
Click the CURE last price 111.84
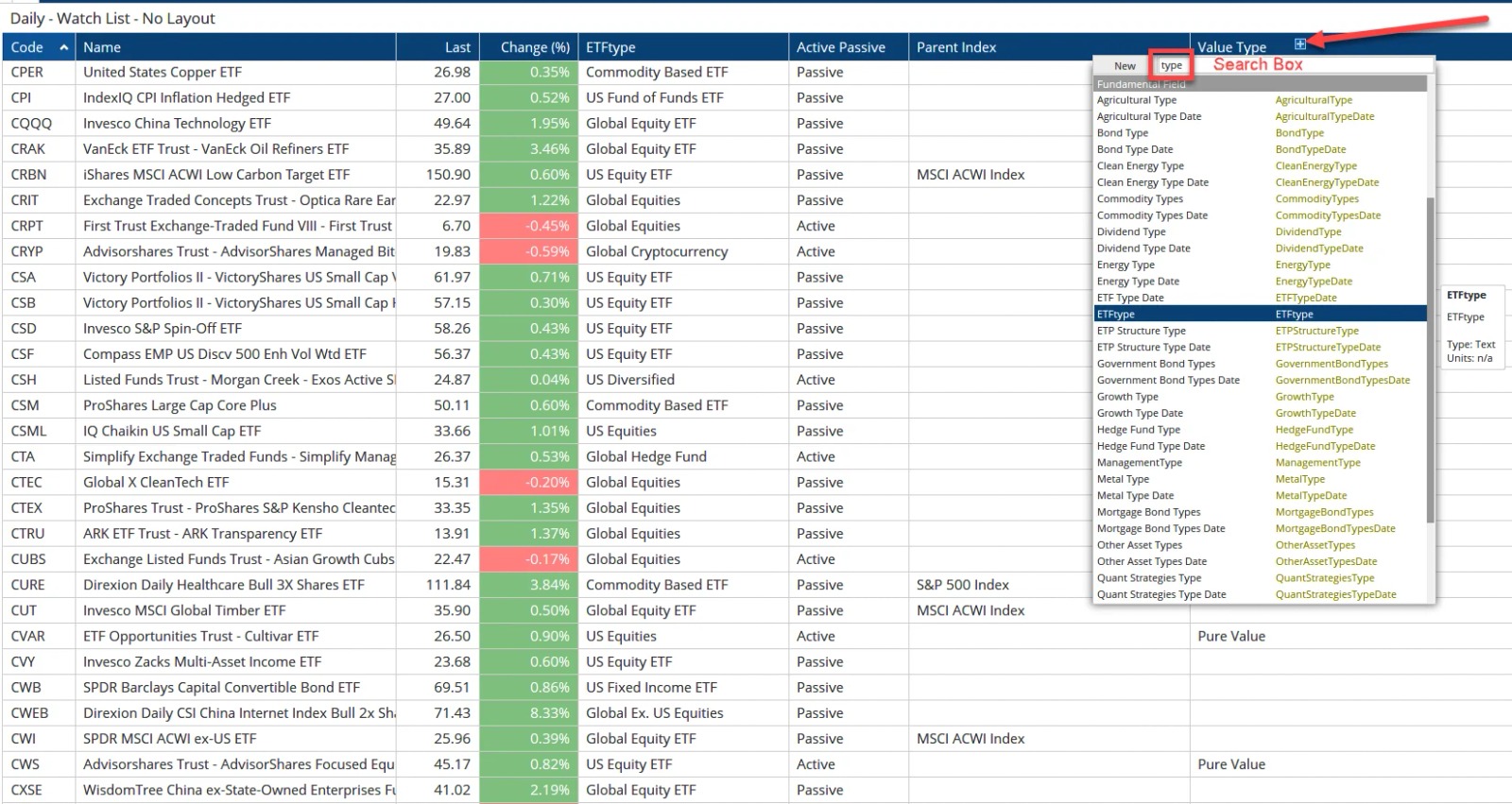point(438,585)
